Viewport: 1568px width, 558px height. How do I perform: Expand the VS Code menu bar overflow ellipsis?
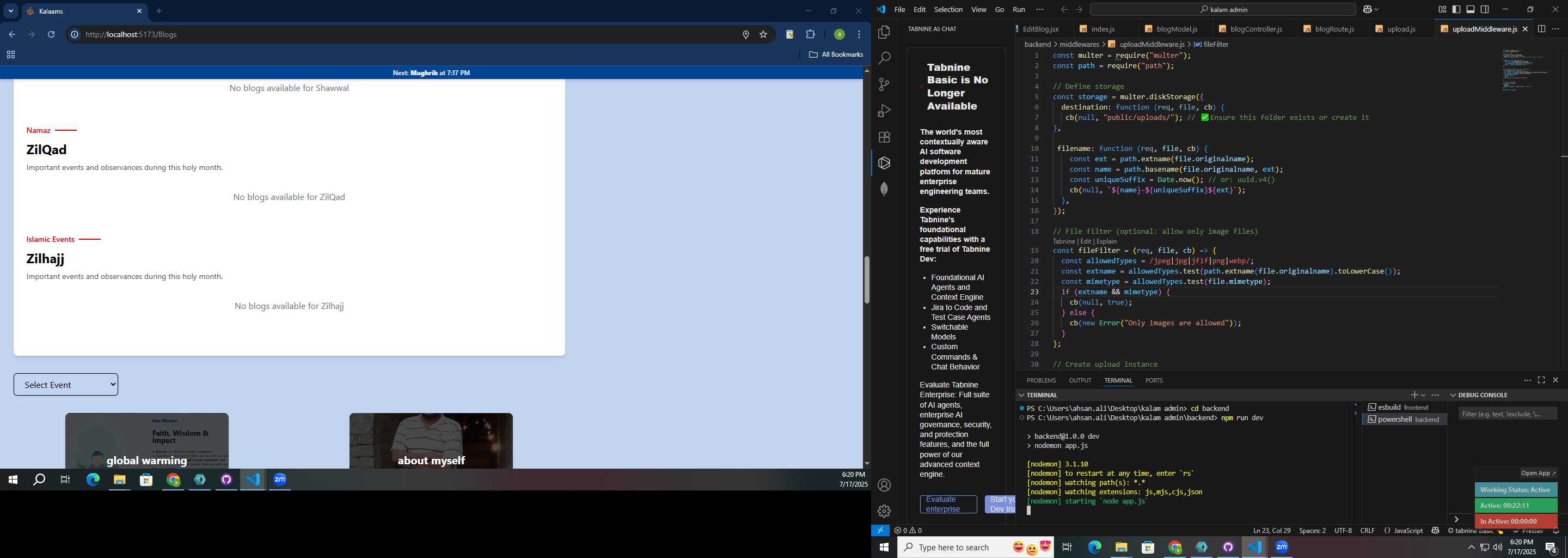1040,10
